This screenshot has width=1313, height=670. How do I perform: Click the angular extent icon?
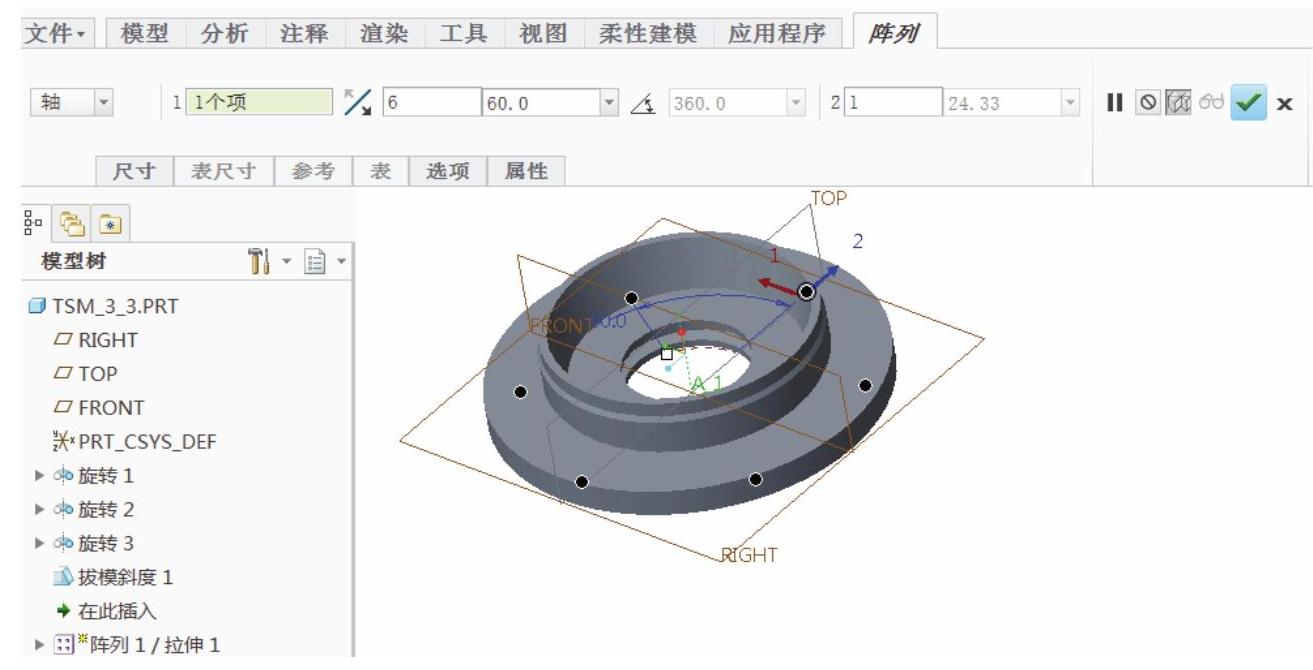click(646, 103)
